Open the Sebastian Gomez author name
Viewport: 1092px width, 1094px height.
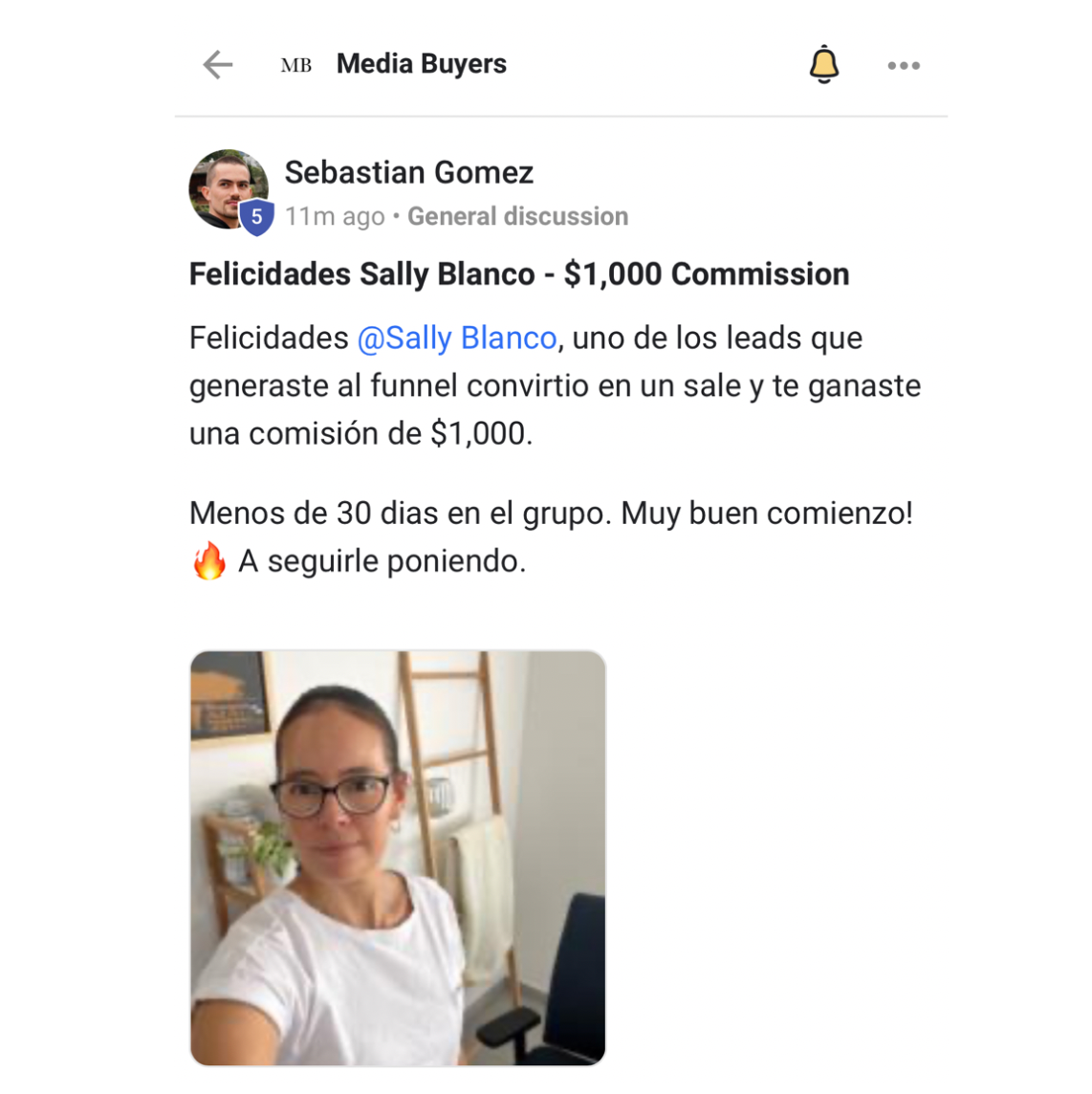tap(409, 172)
